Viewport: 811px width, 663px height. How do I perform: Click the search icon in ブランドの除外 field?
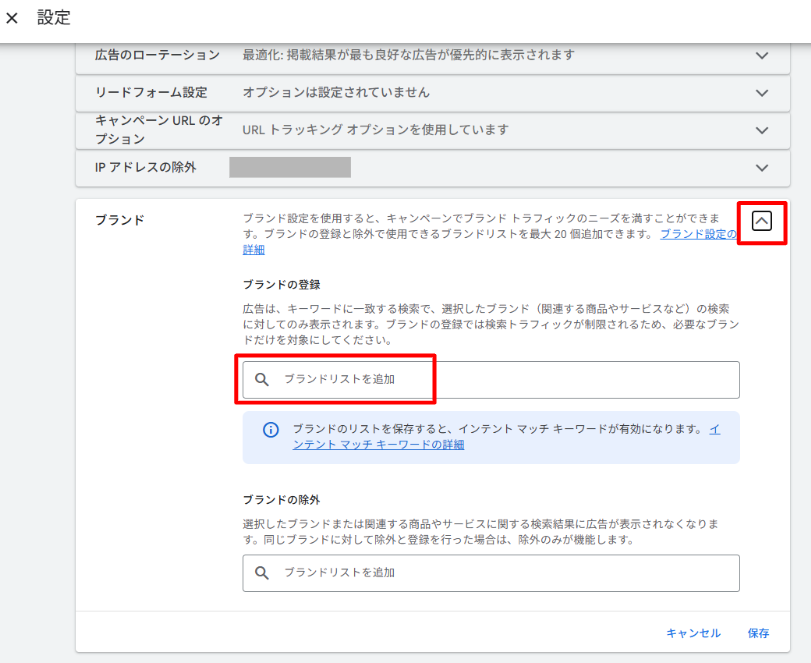(x=262, y=573)
